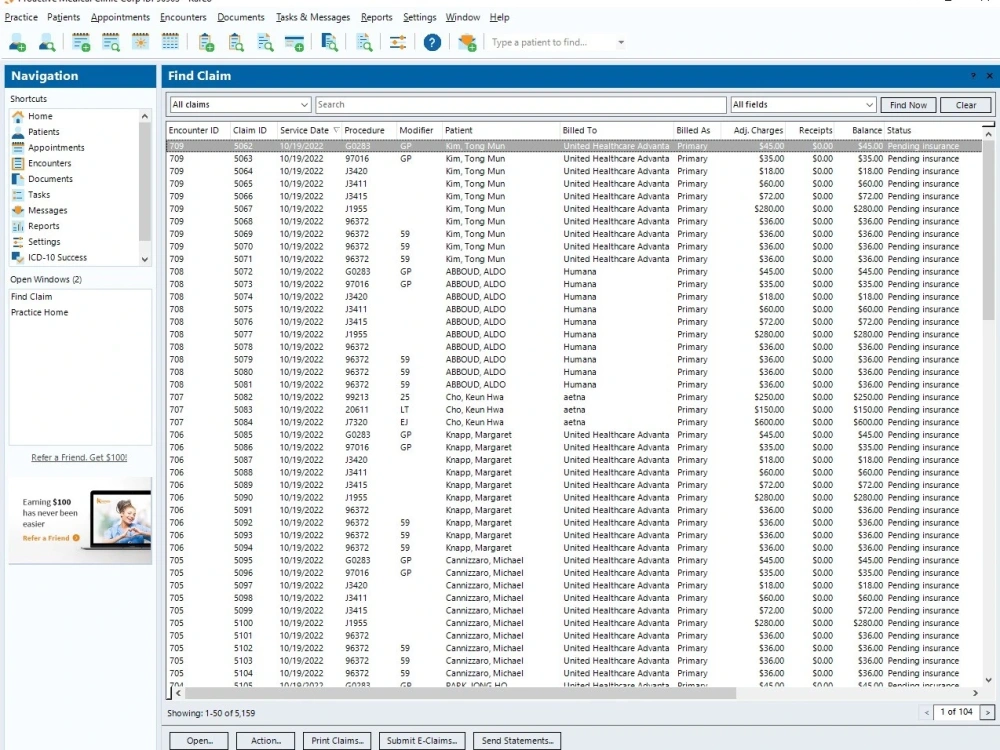Select claim ID 5063 row

(574, 159)
